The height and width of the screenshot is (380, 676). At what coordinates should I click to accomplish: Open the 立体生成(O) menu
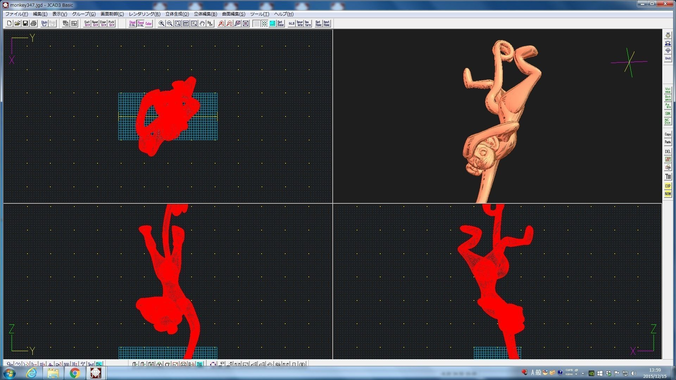177,14
